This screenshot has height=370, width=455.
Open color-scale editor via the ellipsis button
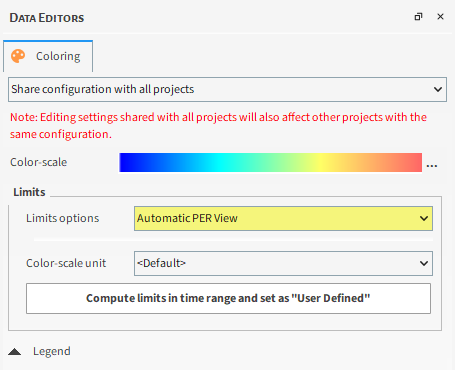coord(432,165)
